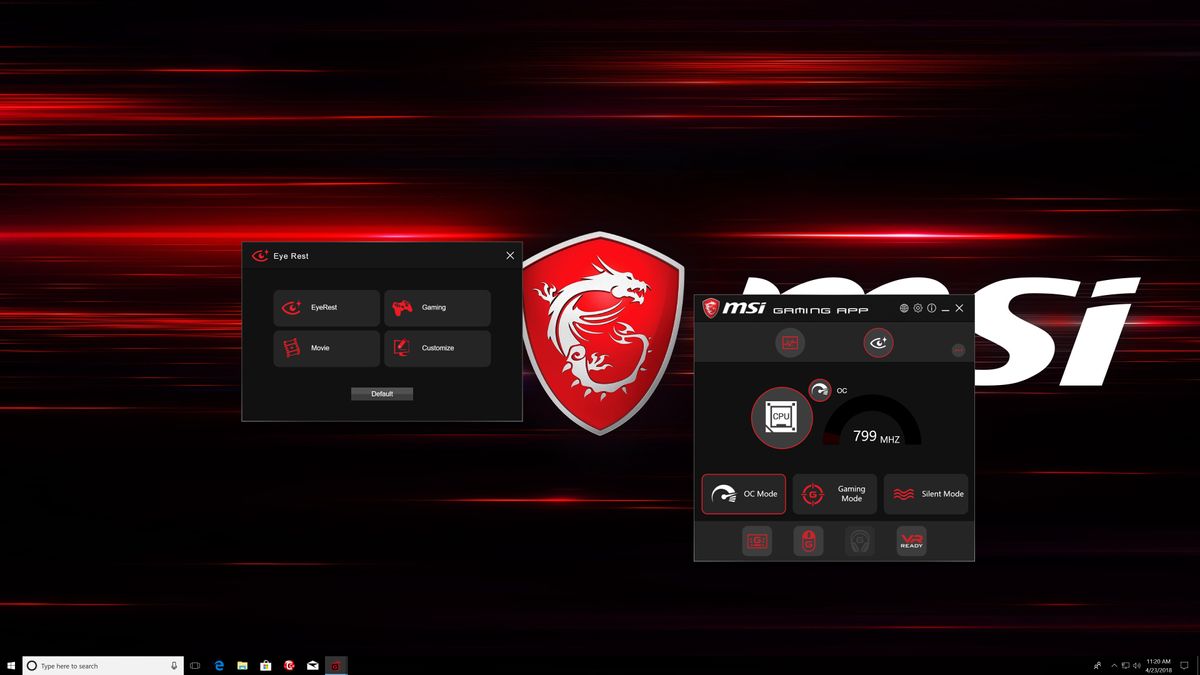Open File Explorer from the taskbar

pyautogui.click(x=243, y=665)
